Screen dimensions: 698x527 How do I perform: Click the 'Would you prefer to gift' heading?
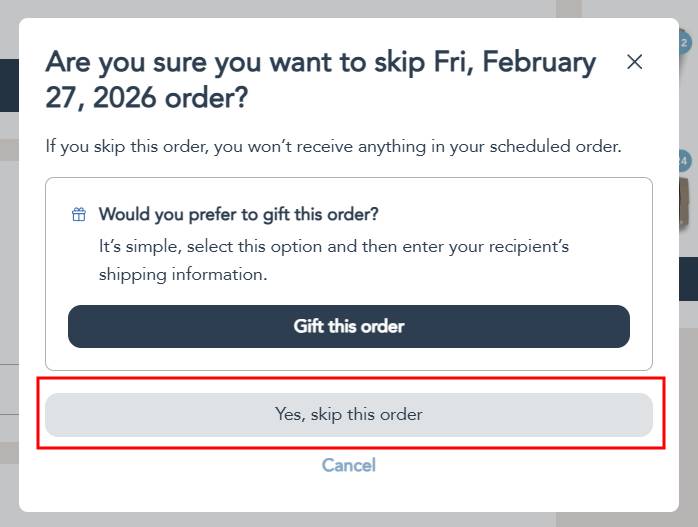point(238,214)
